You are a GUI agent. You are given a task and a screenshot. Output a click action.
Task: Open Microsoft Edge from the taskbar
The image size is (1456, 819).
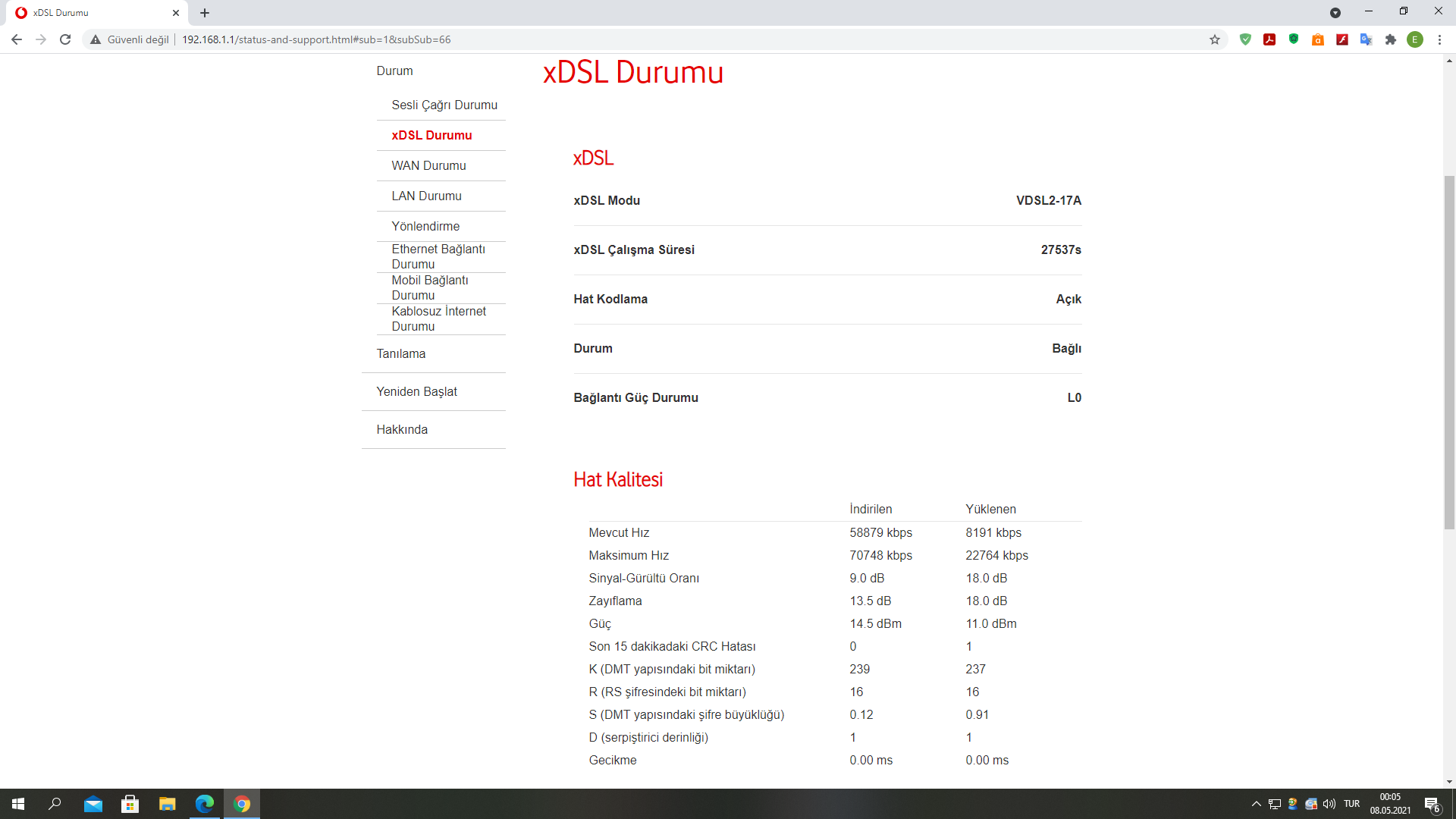click(205, 804)
